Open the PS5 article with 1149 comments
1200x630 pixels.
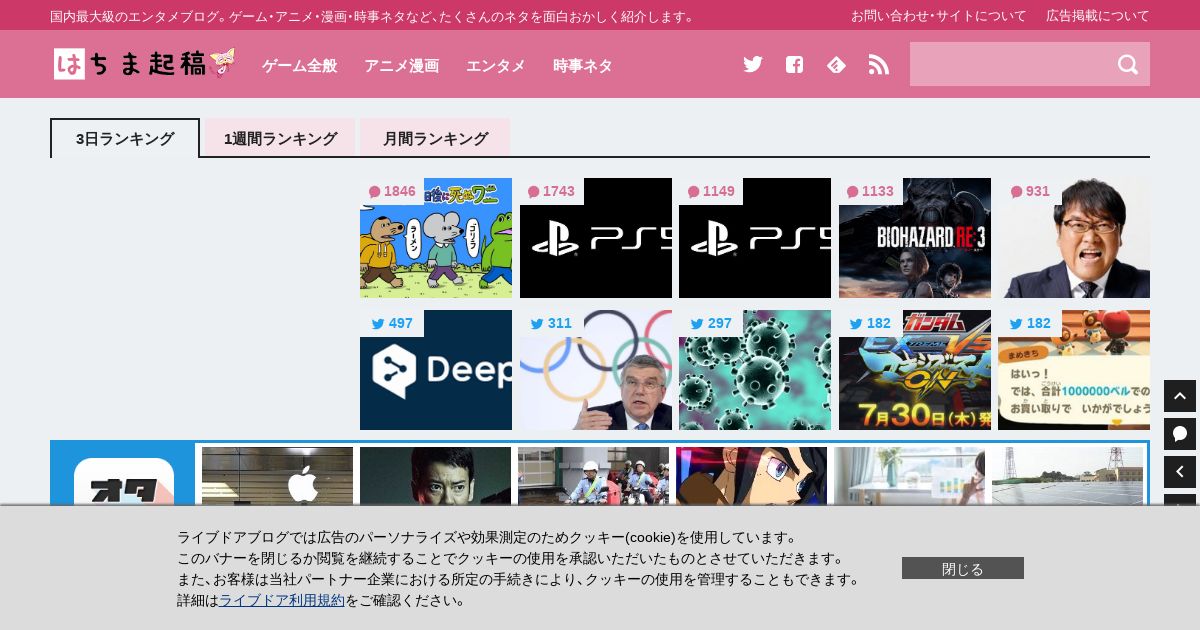755,238
